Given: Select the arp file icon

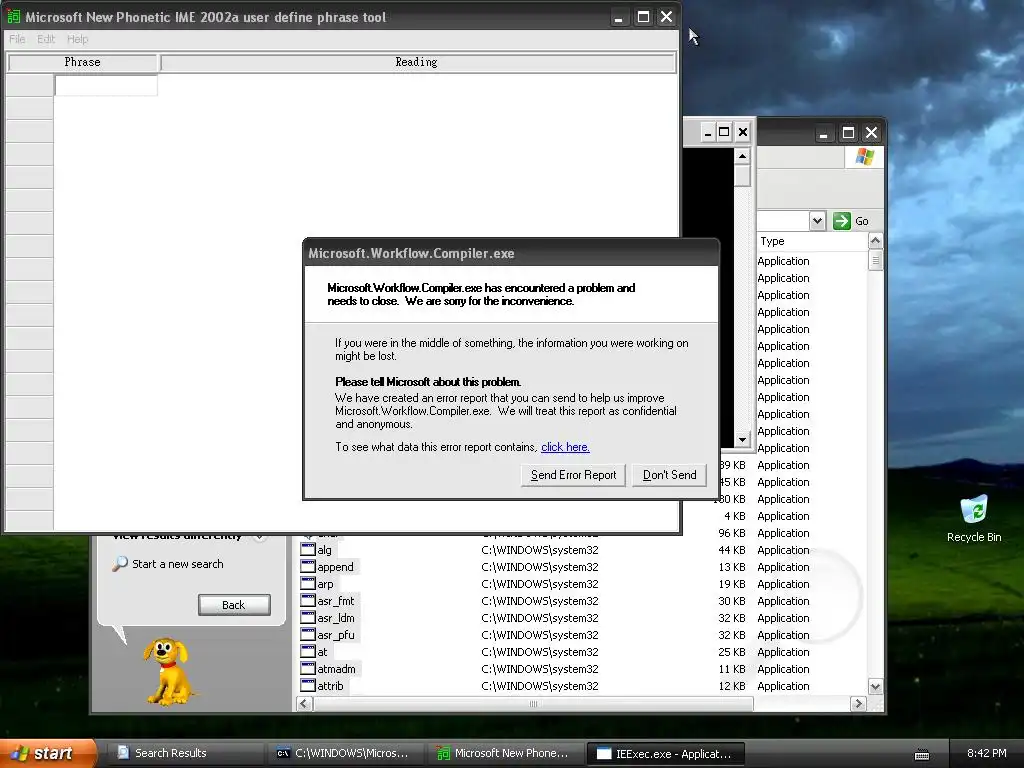Looking at the screenshot, I should pos(308,583).
